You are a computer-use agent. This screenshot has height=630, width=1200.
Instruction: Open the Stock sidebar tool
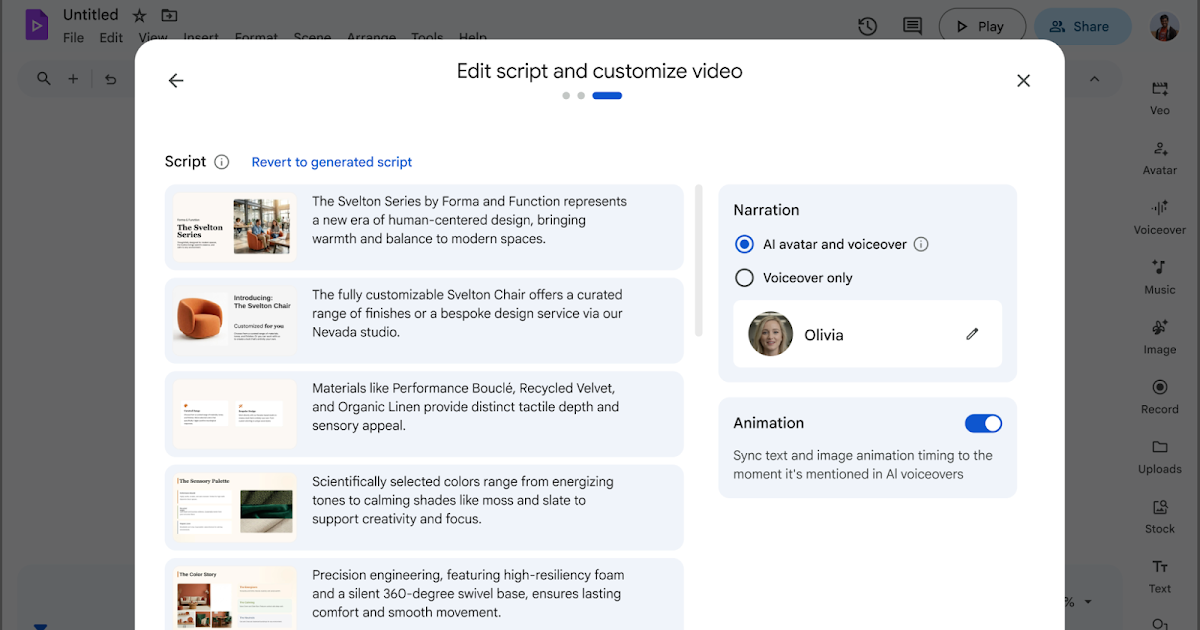click(1160, 517)
